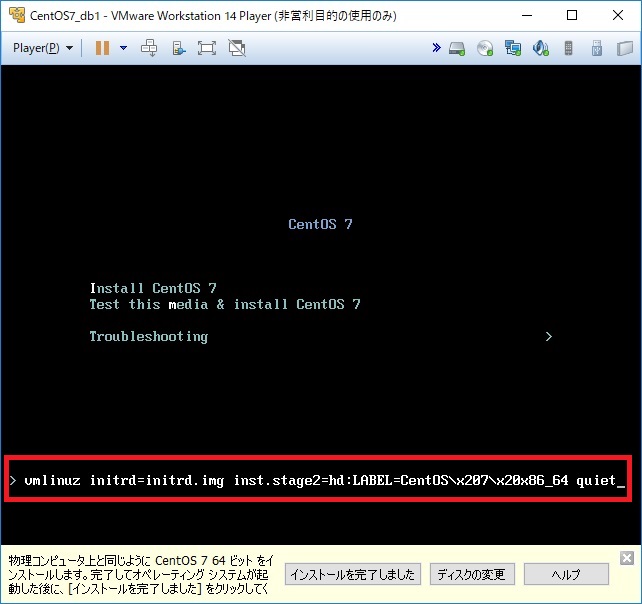Select Test this media & install CentOS 7
642x604 pixels.
coord(225,304)
